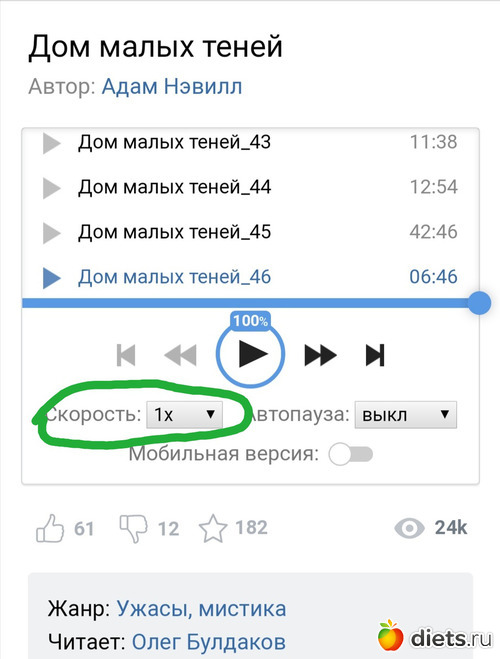Click the thumbs-down dislike icon
Image resolution: width=500 pixels, height=659 pixels.
point(134,528)
